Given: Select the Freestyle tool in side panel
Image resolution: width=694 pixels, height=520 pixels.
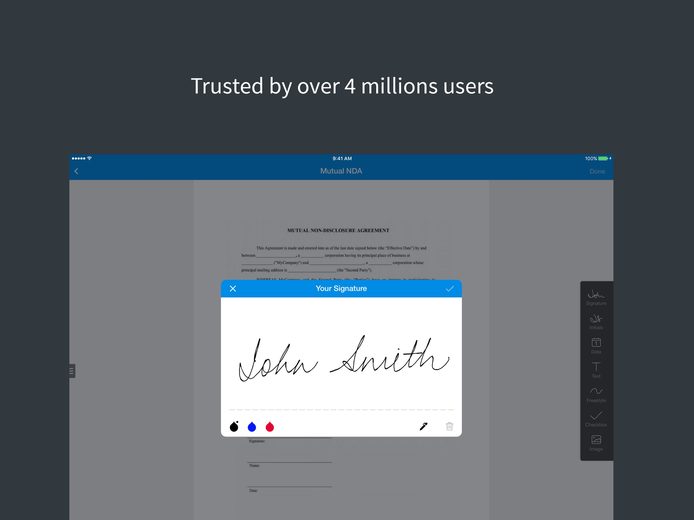Looking at the screenshot, I should 596,394.
